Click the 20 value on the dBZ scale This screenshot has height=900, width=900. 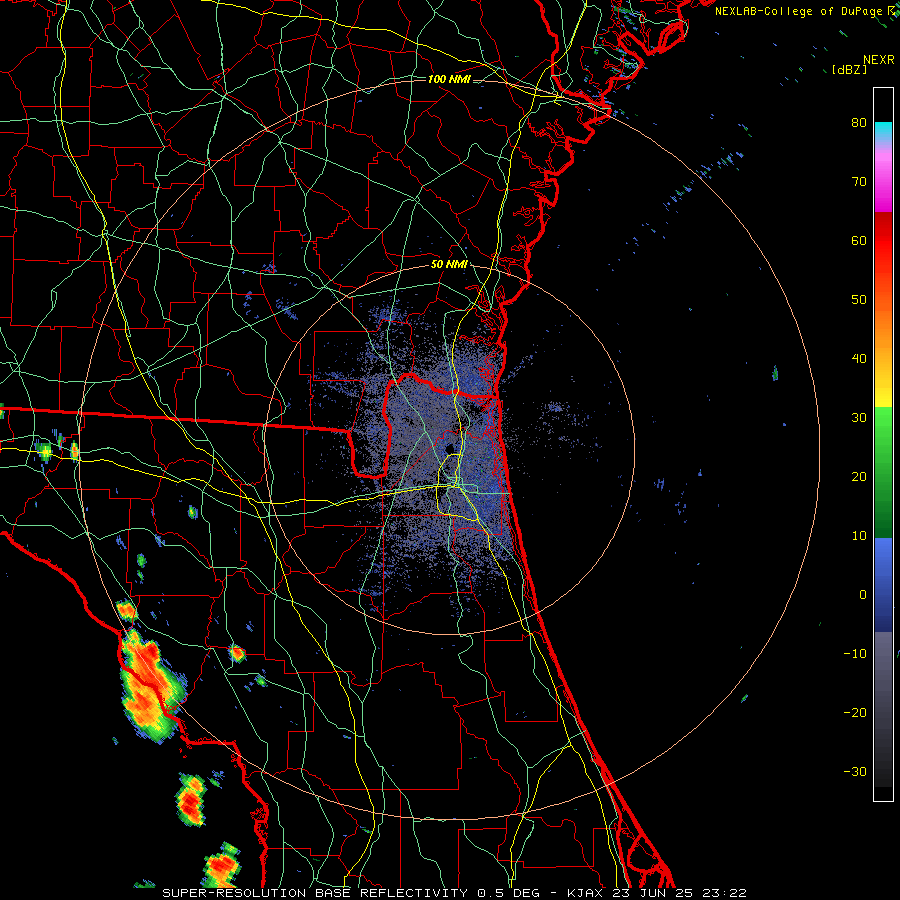click(x=859, y=476)
